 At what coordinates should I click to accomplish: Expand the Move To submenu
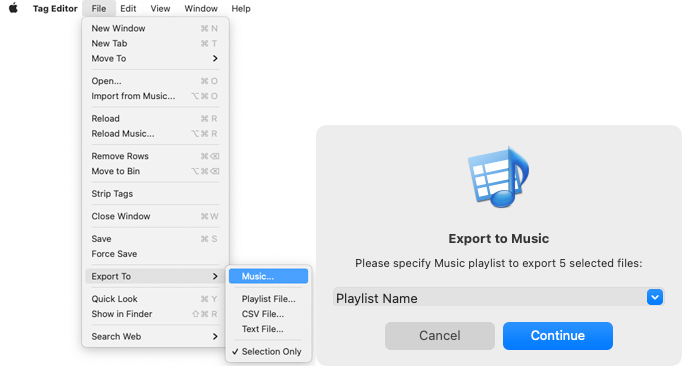point(155,58)
